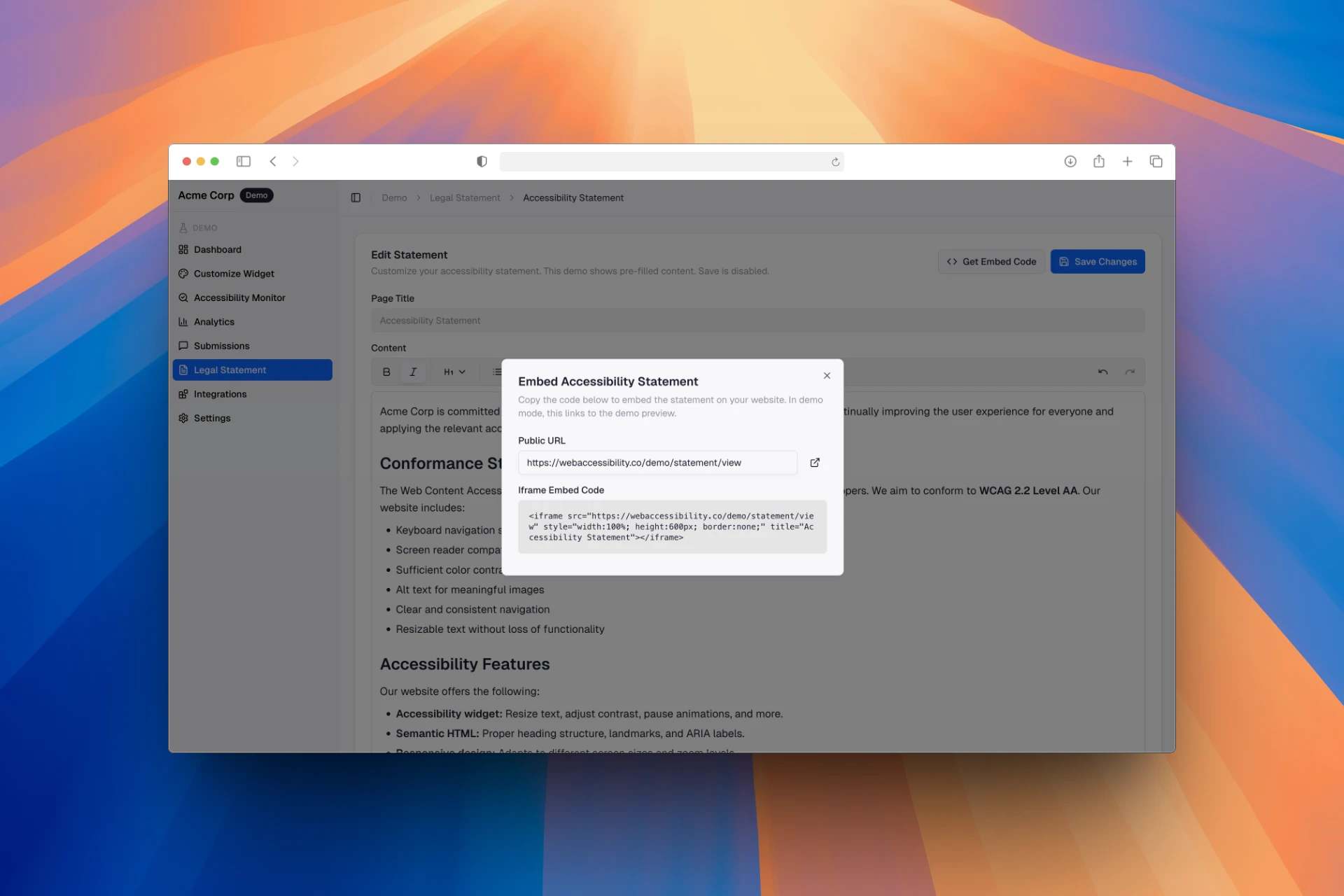The height and width of the screenshot is (896, 1344).
Task: Go back in Safari
Action: 273,162
